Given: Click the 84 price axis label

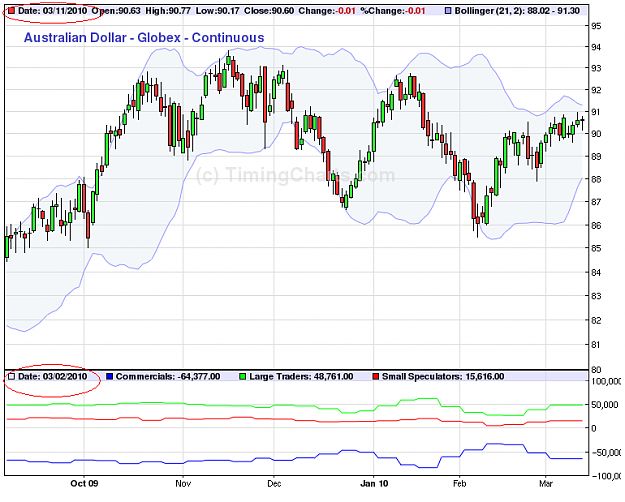Looking at the screenshot, I should pos(596,273).
